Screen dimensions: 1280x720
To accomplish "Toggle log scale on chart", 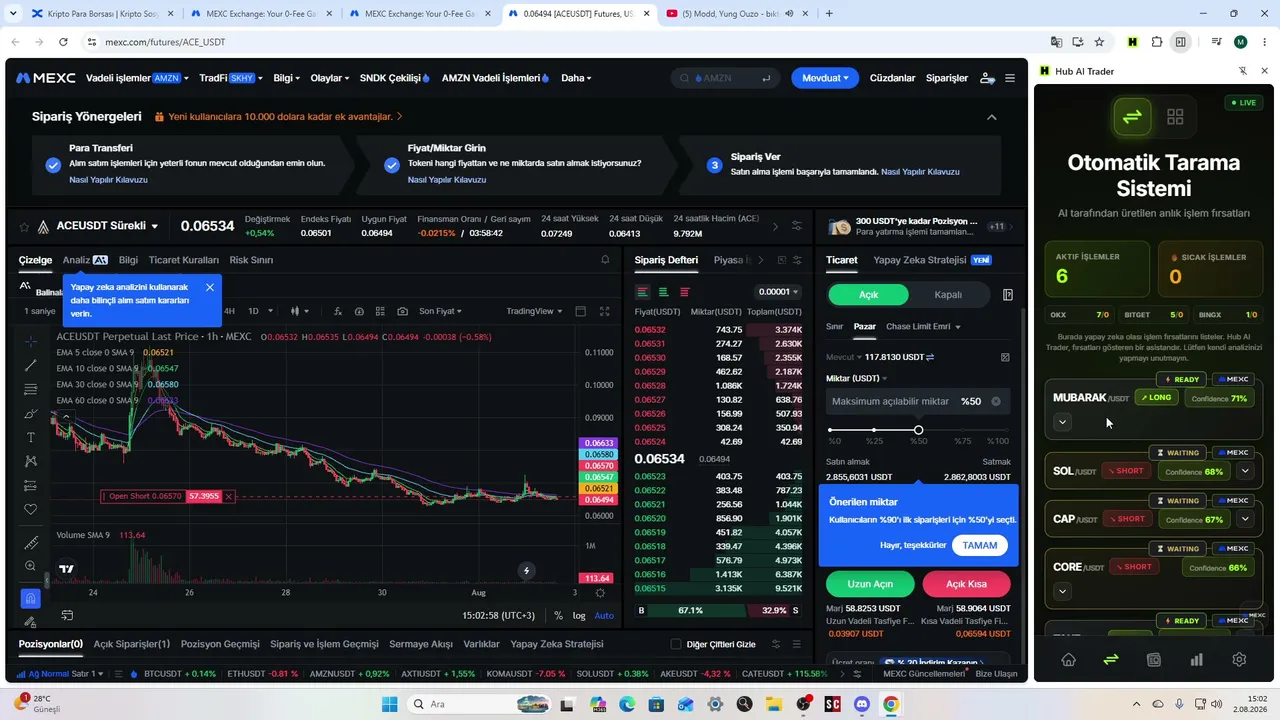I will point(579,615).
